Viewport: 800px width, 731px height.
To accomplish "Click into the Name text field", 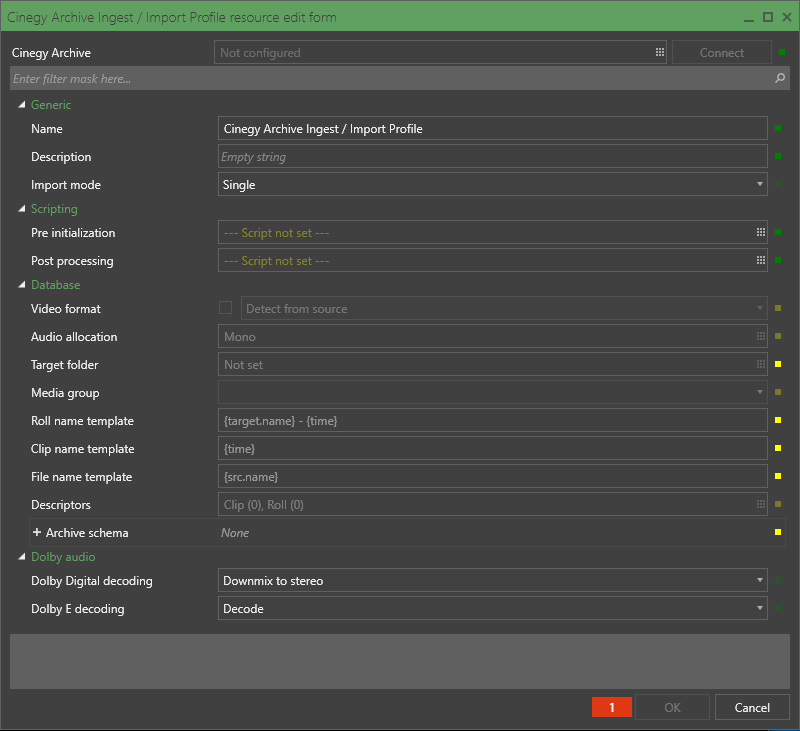I will [492, 128].
